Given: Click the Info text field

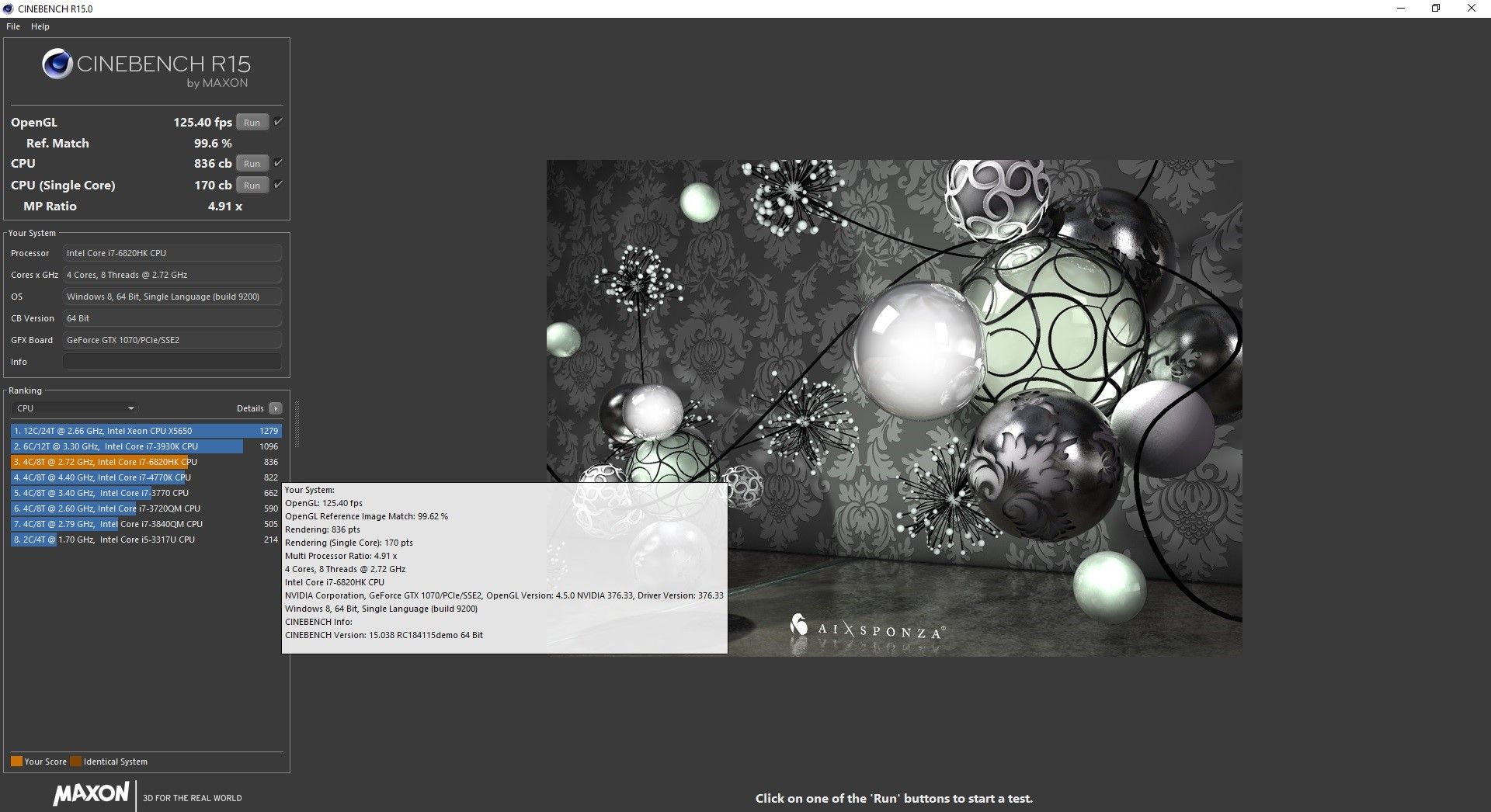Looking at the screenshot, I should coord(172,362).
